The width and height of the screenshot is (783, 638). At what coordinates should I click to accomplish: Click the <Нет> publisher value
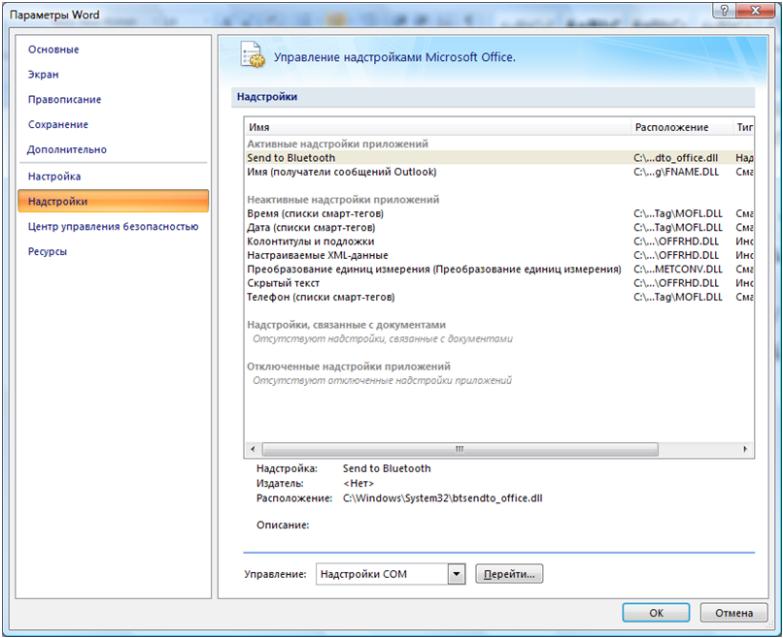pyautogui.click(x=358, y=483)
